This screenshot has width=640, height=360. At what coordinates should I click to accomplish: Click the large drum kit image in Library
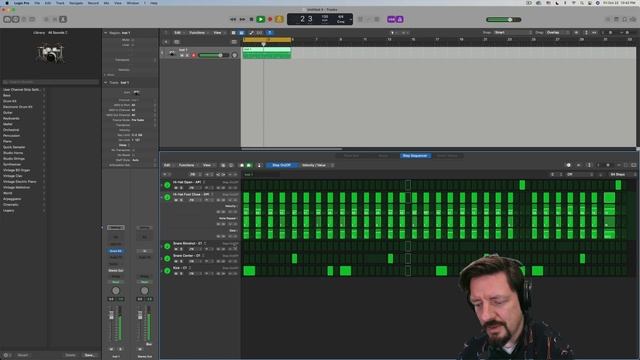50,53
